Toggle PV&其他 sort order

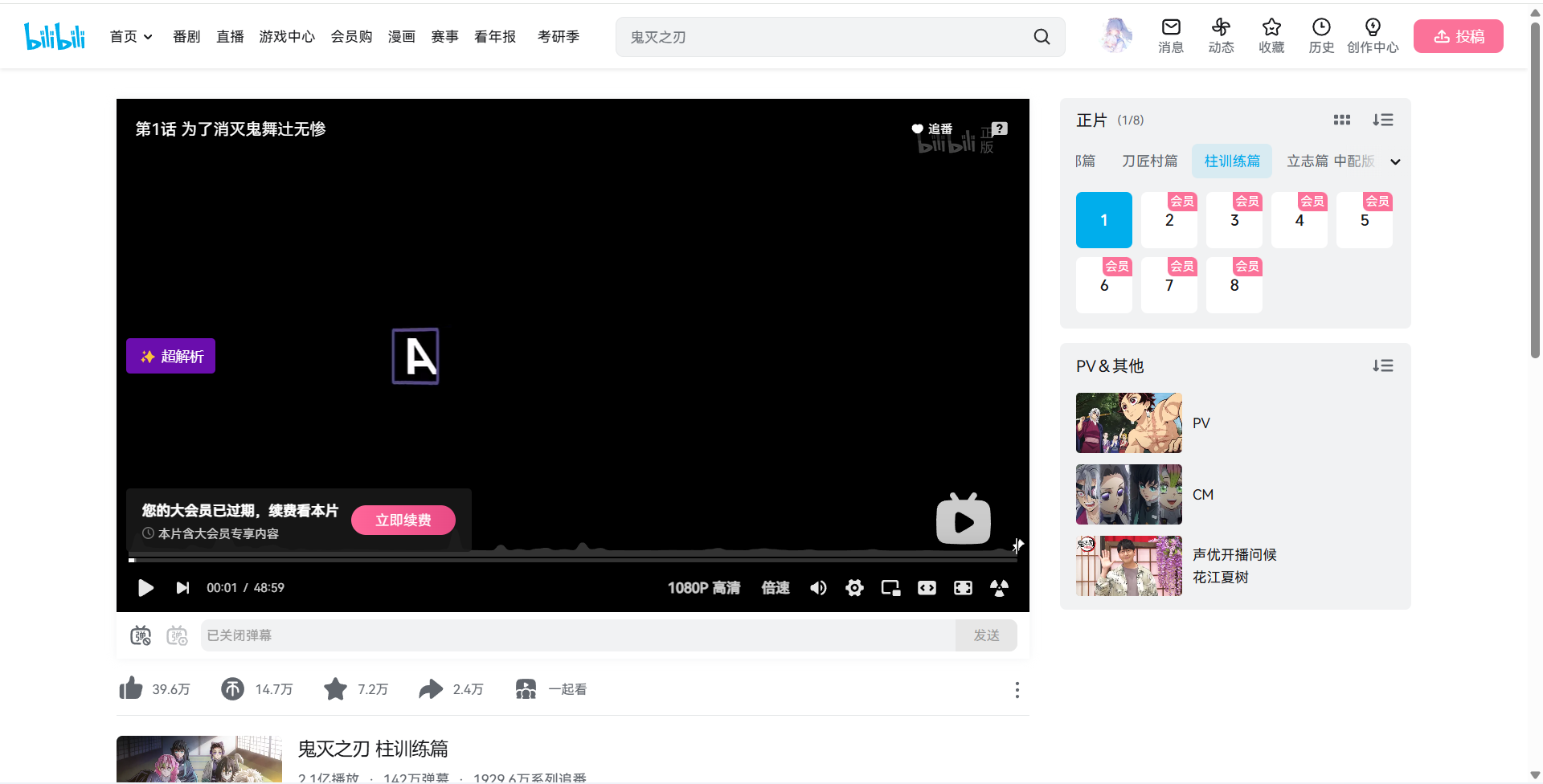(x=1382, y=365)
